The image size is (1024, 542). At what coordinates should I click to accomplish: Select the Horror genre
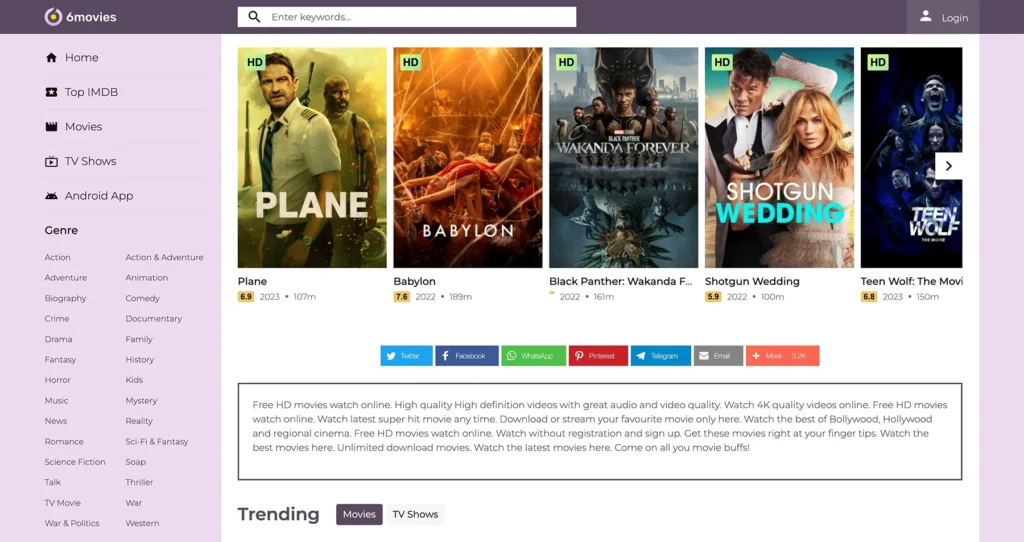[57, 380]
